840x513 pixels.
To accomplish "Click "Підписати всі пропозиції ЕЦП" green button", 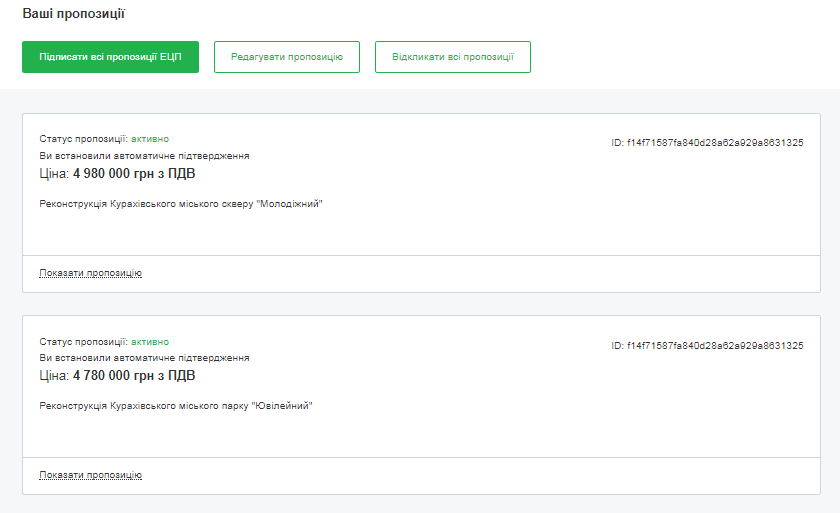I will [110, 57].
